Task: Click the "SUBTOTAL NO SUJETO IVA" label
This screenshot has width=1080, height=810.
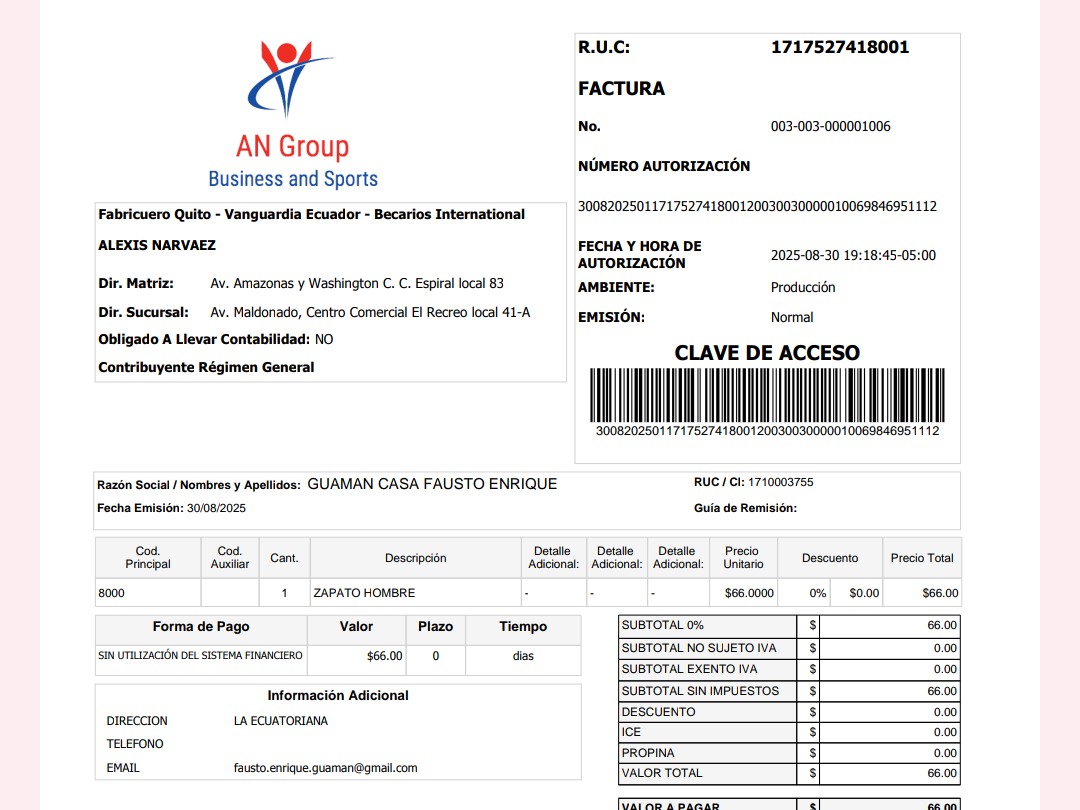Action: pyautogui.click(x=698, y=648)
